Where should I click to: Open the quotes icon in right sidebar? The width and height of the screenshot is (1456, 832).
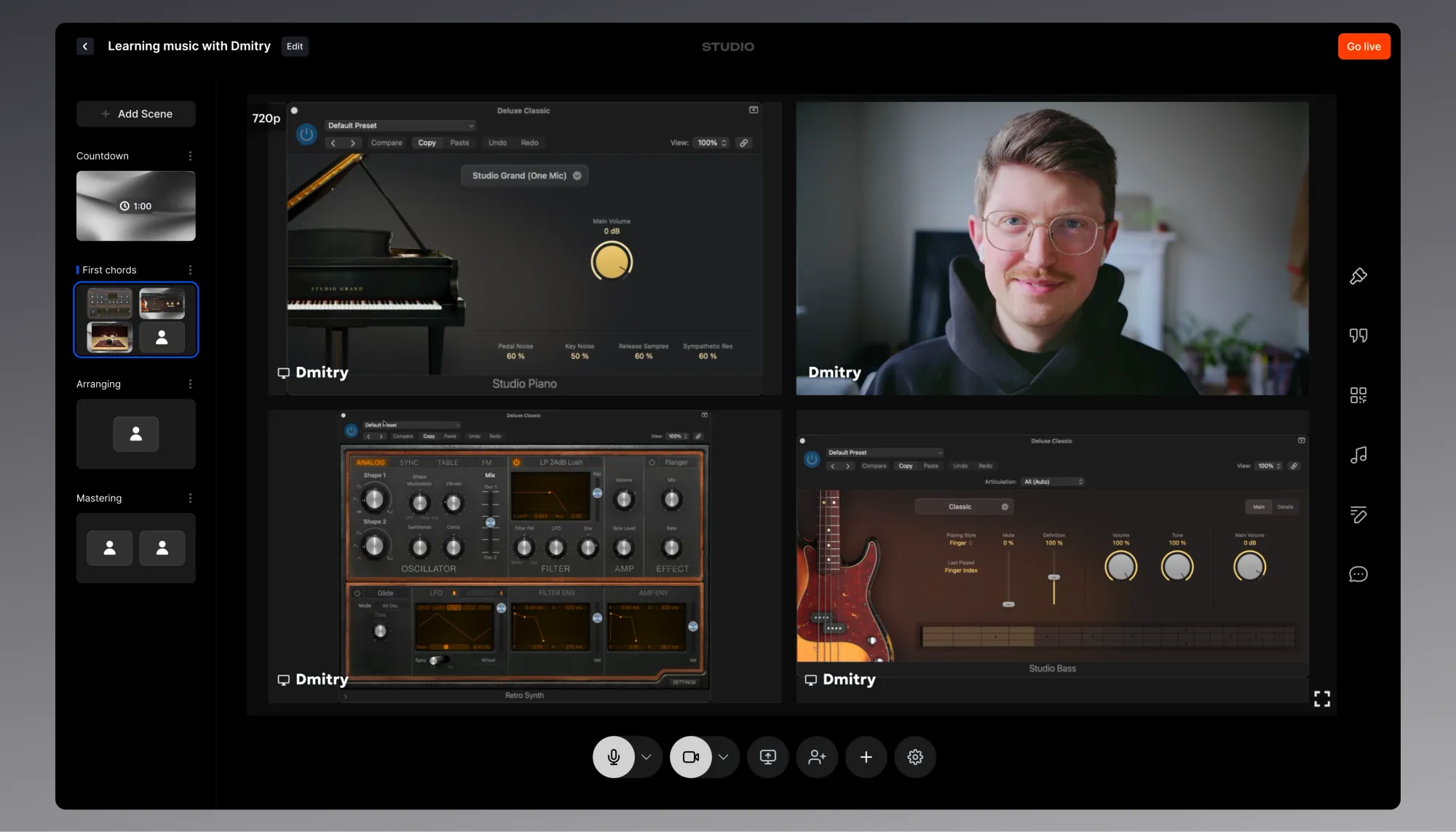tap(1358, 336)
